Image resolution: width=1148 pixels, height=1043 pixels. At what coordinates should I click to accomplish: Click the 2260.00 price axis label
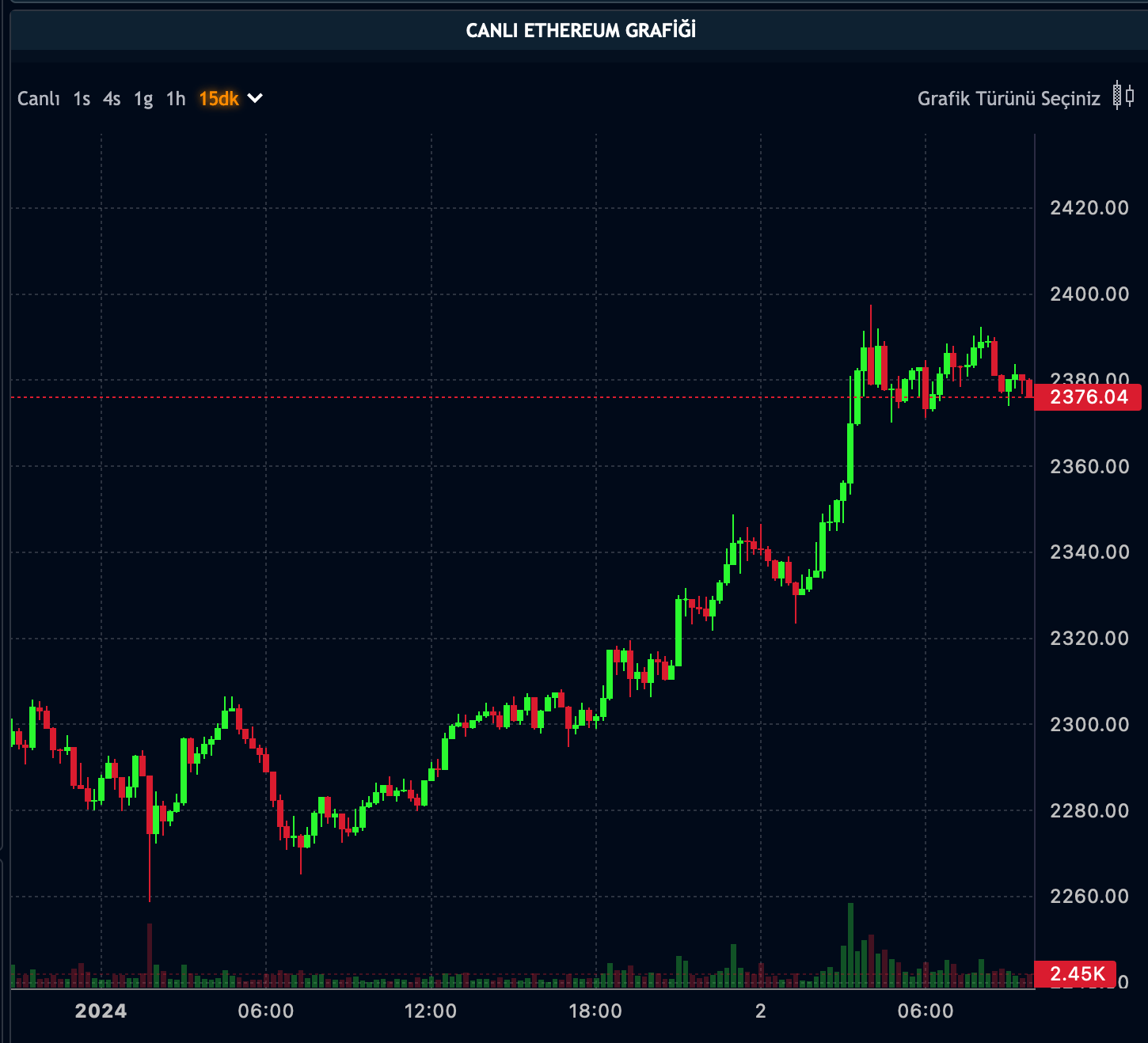click(1089, 896)
